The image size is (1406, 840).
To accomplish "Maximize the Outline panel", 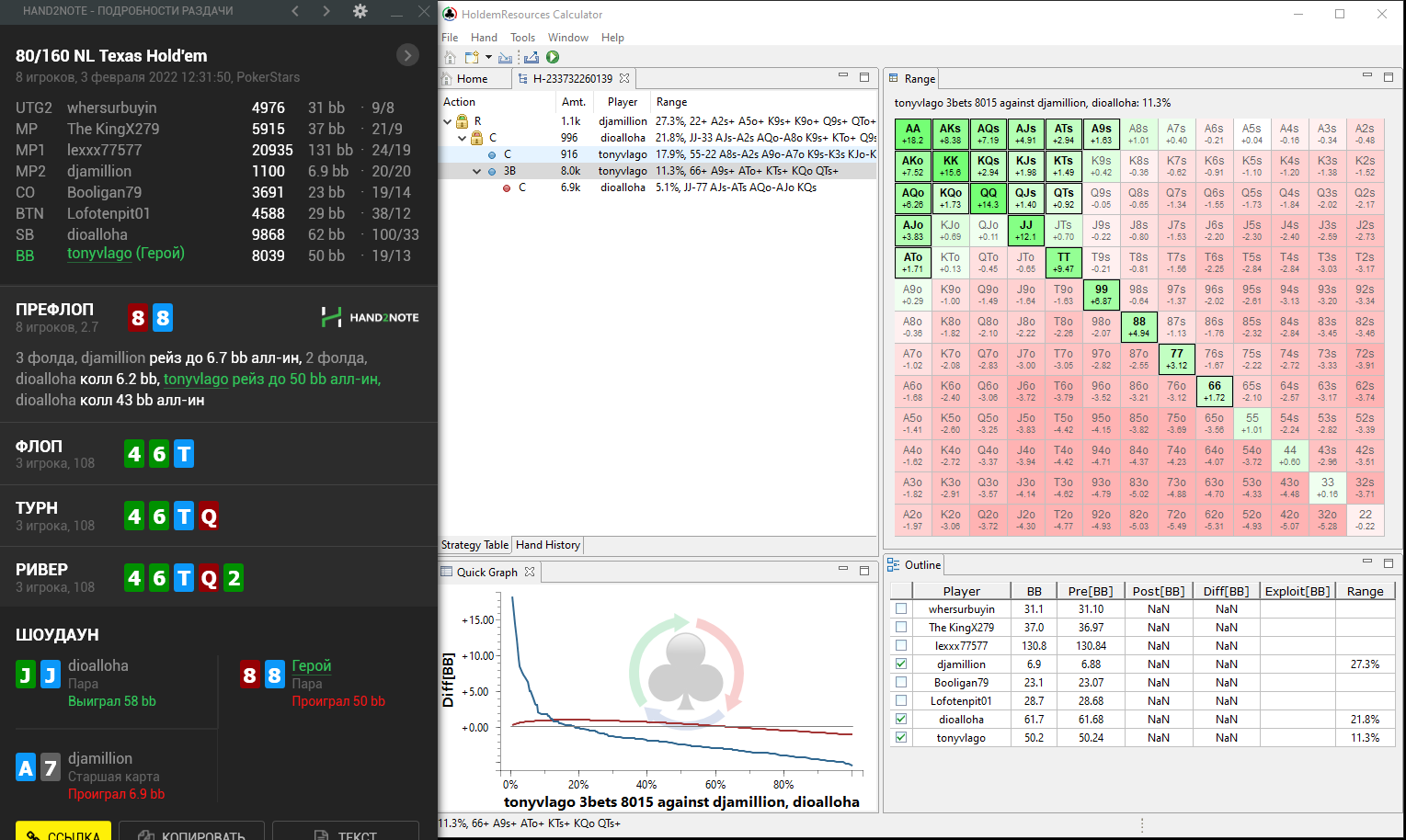I will [1389, 562].
